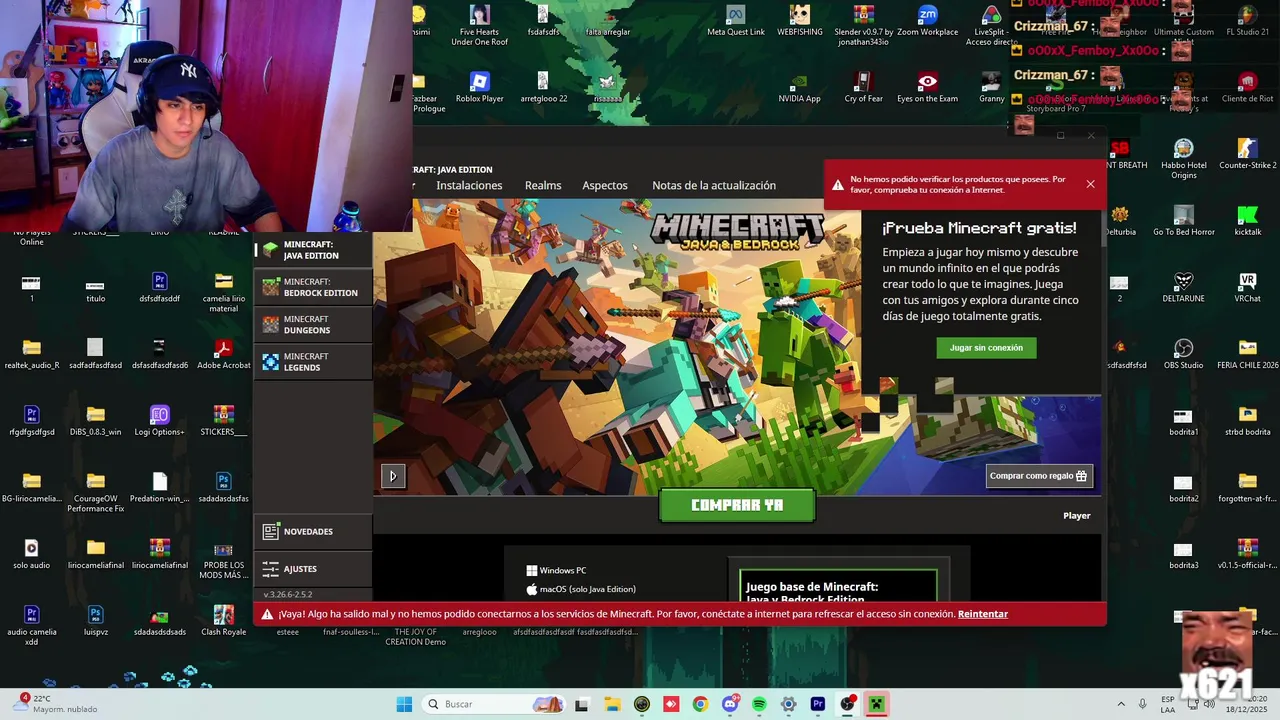Image resolution: width=1280 pixels, height=720 pixels.
Task: Select the FERIA CHILE 2026 folder
Action: [x=1247, y=355]
